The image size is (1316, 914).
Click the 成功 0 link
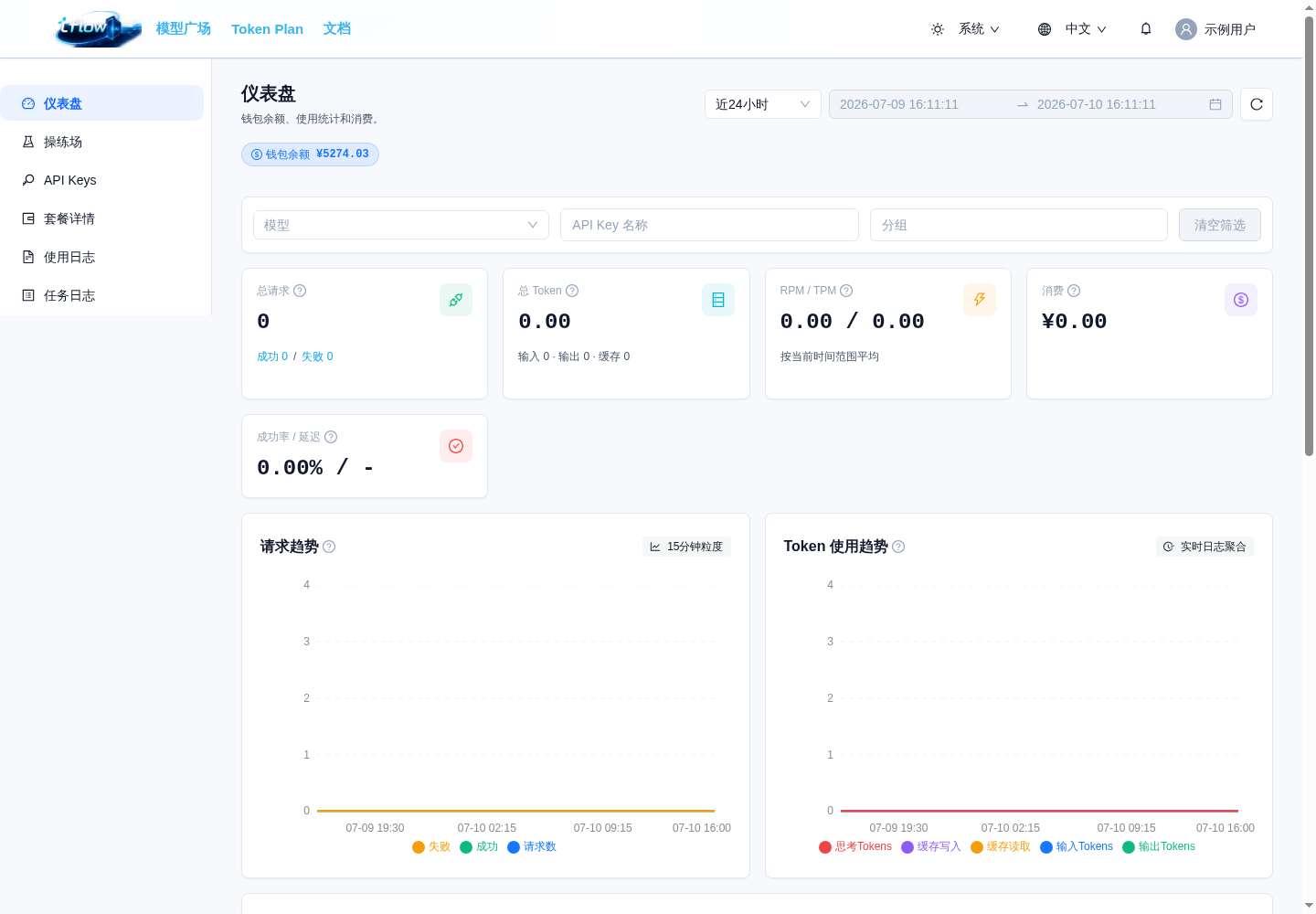click(272, 356)
